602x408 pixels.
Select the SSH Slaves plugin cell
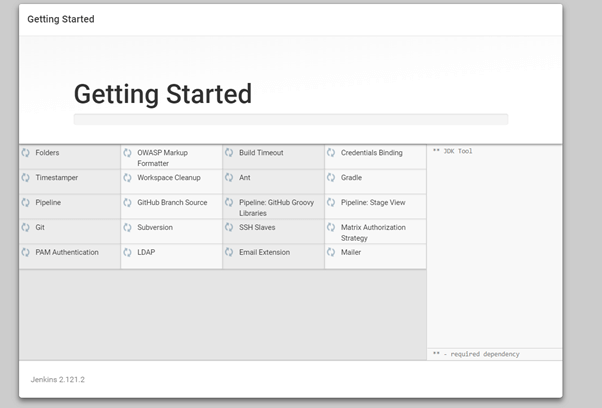click(x=257, y=228)
